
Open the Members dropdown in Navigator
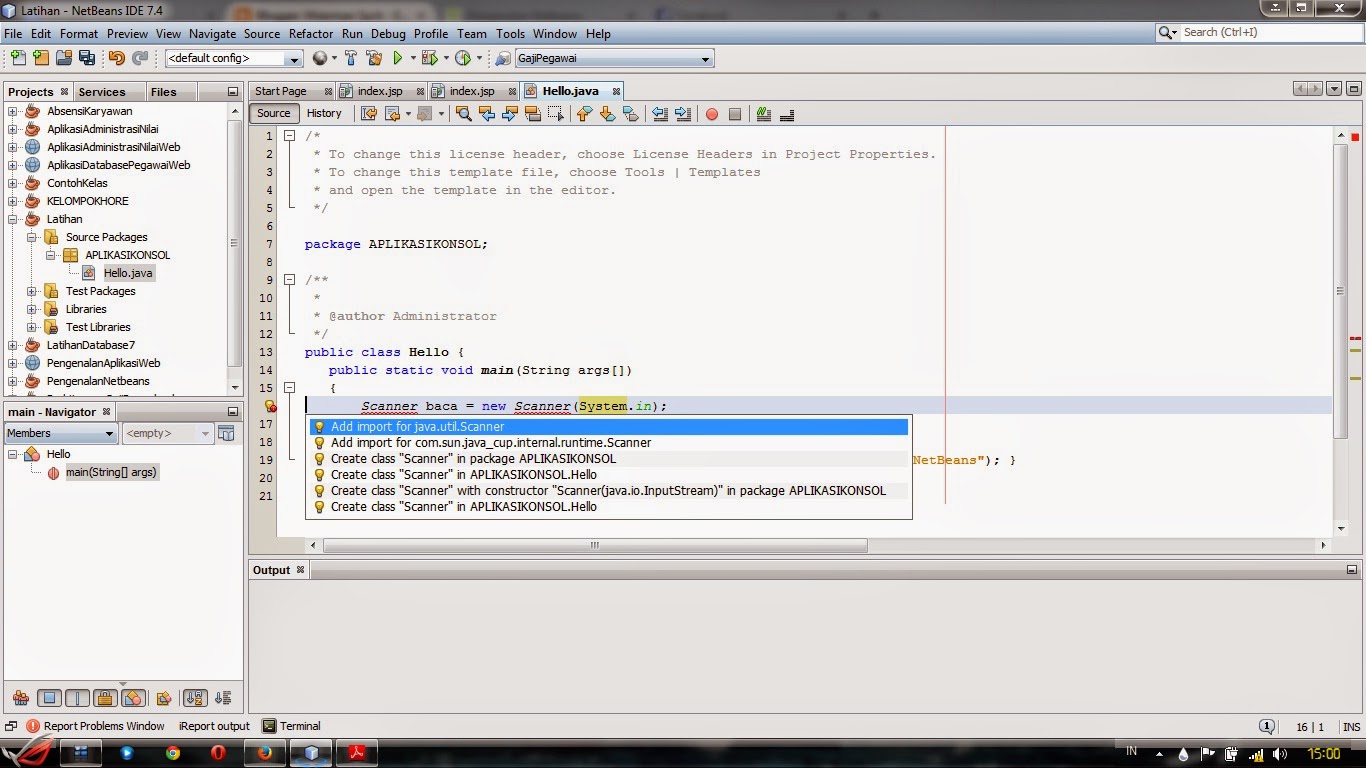[61, 433]
